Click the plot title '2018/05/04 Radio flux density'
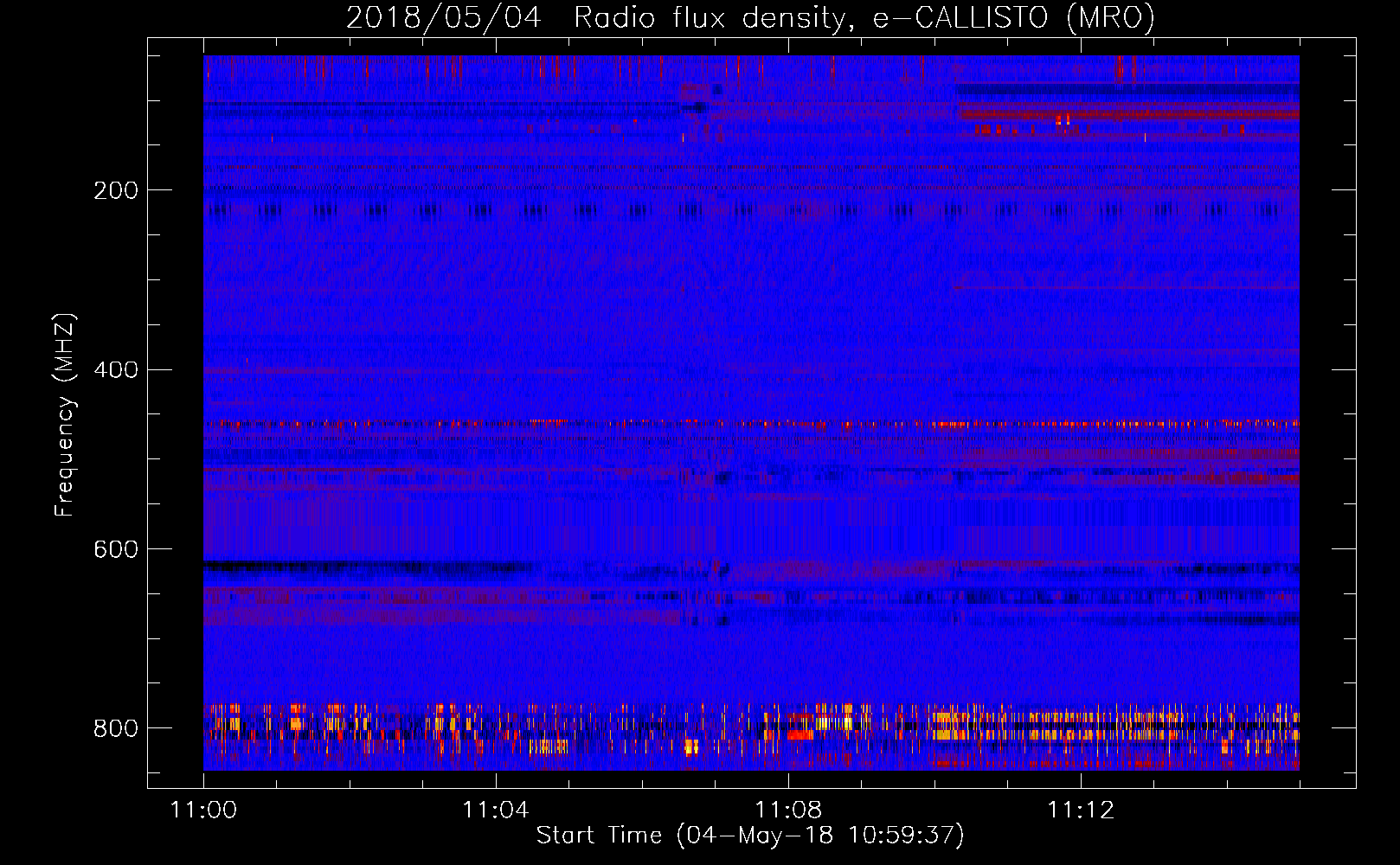 (750, 18)
